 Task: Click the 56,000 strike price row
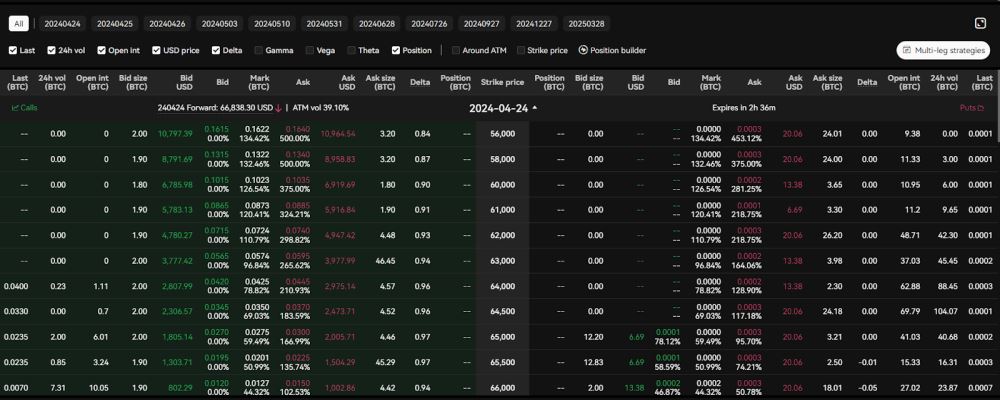(x=502, y=133)
